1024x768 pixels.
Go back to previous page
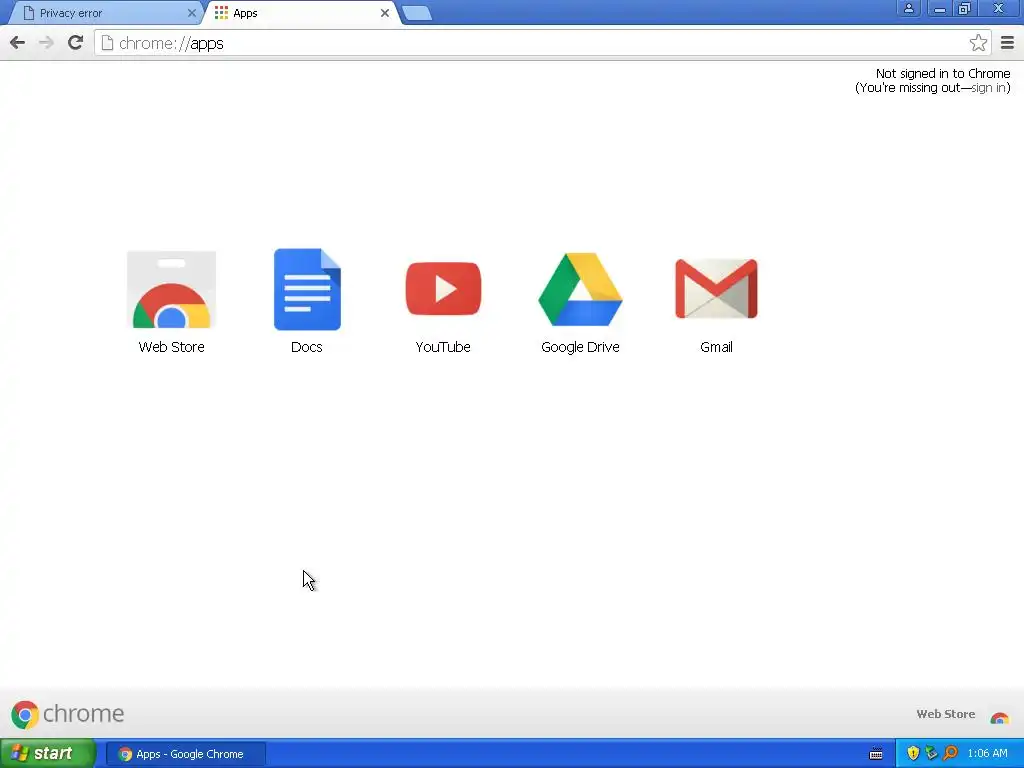(18, 43)
